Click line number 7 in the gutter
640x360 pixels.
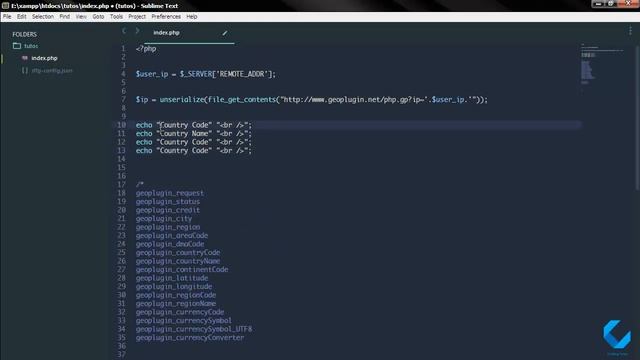(124, 100)
